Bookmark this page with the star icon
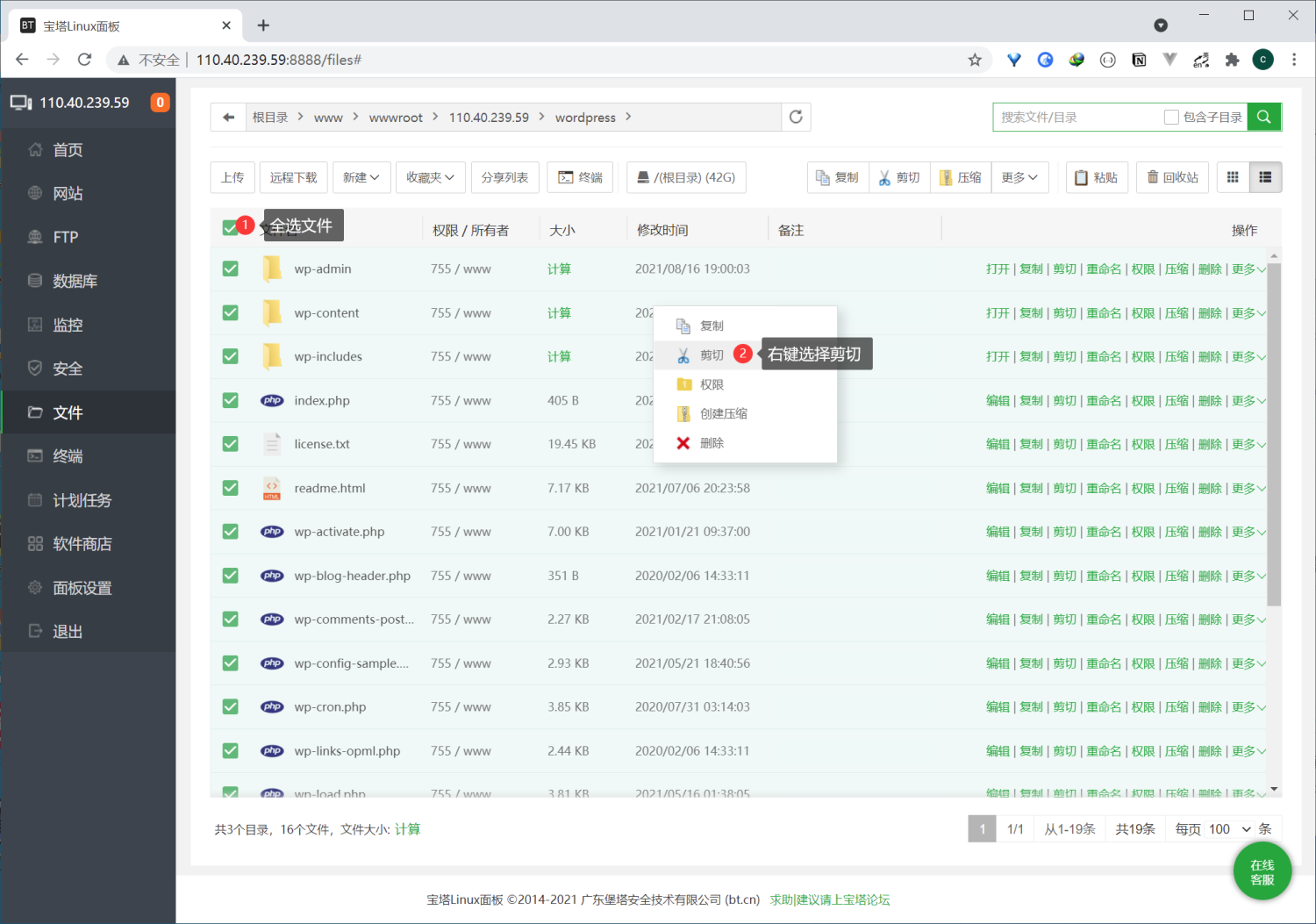Viewport: 1316px width, 924px height. [x=975, y=60]
